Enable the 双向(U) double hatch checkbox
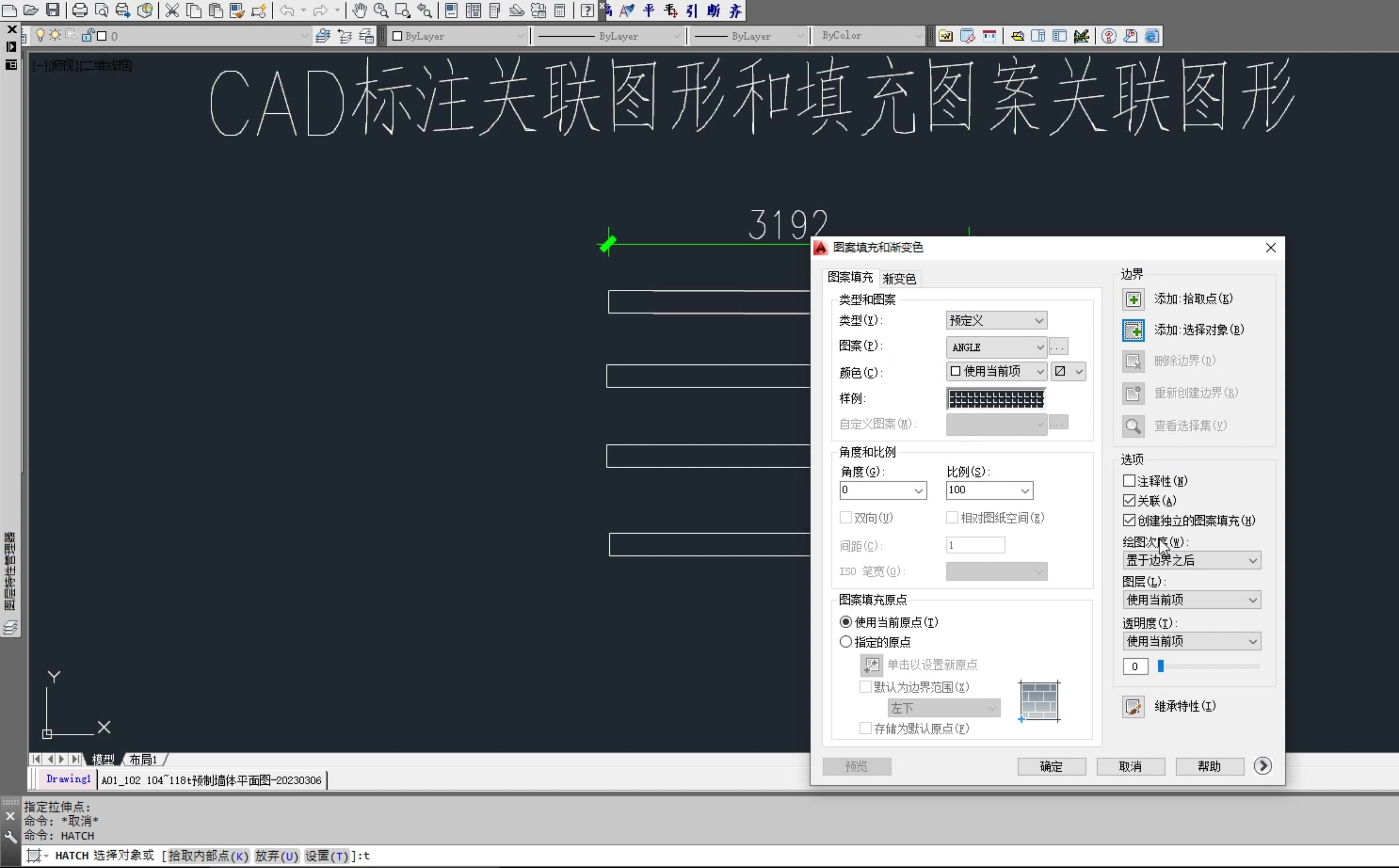 pyautogui.click(x=845, y=517)
